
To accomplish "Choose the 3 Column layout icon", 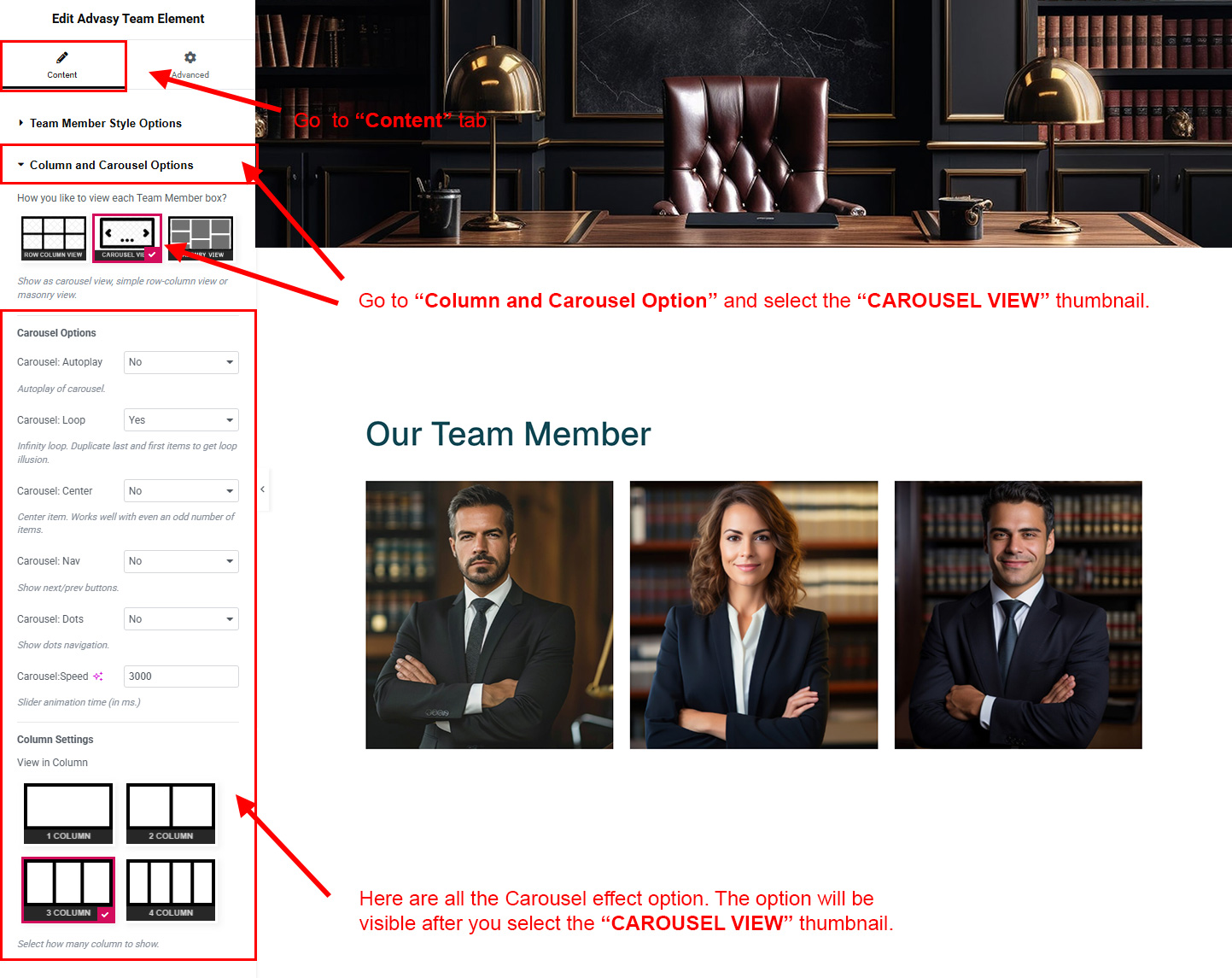I will pyautogui.click(x=68, y=890).
